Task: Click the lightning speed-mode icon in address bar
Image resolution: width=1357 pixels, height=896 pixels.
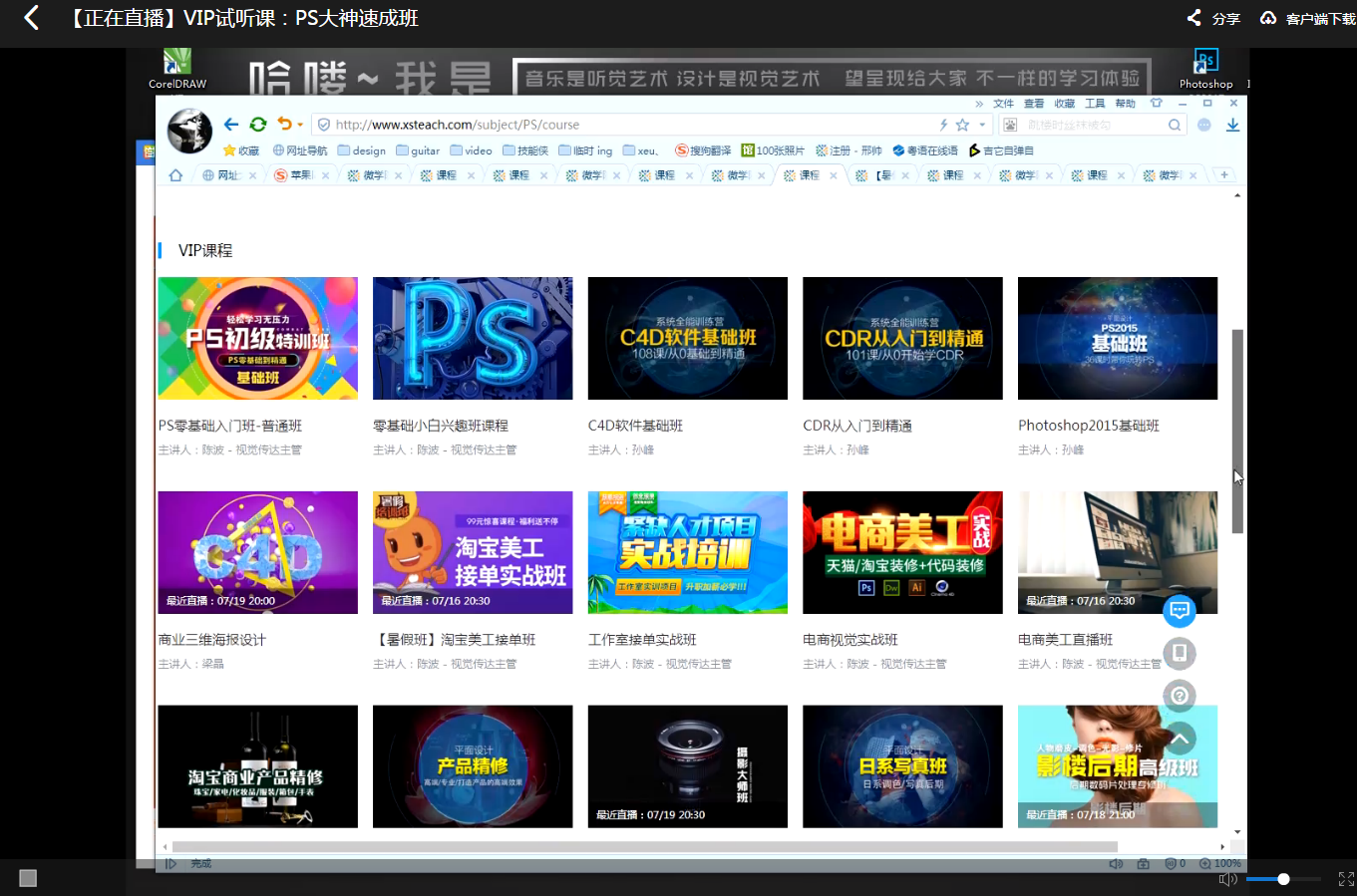Action: 943,125
